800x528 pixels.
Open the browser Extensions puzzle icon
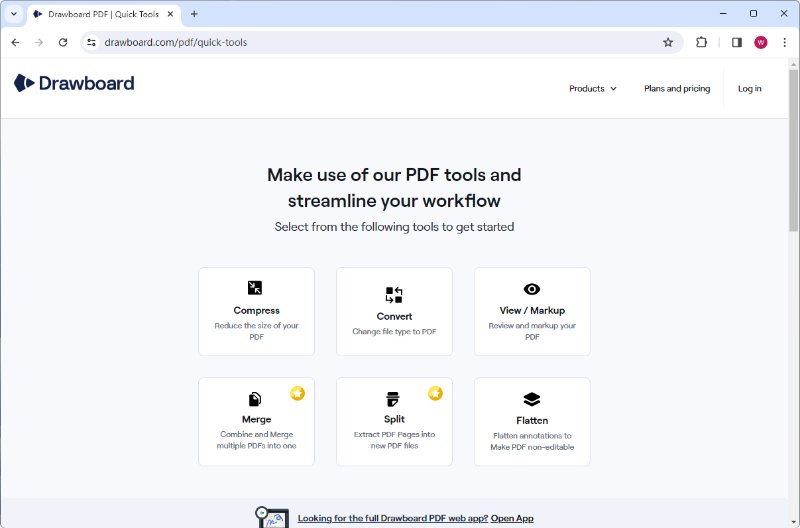pos(701,42)
